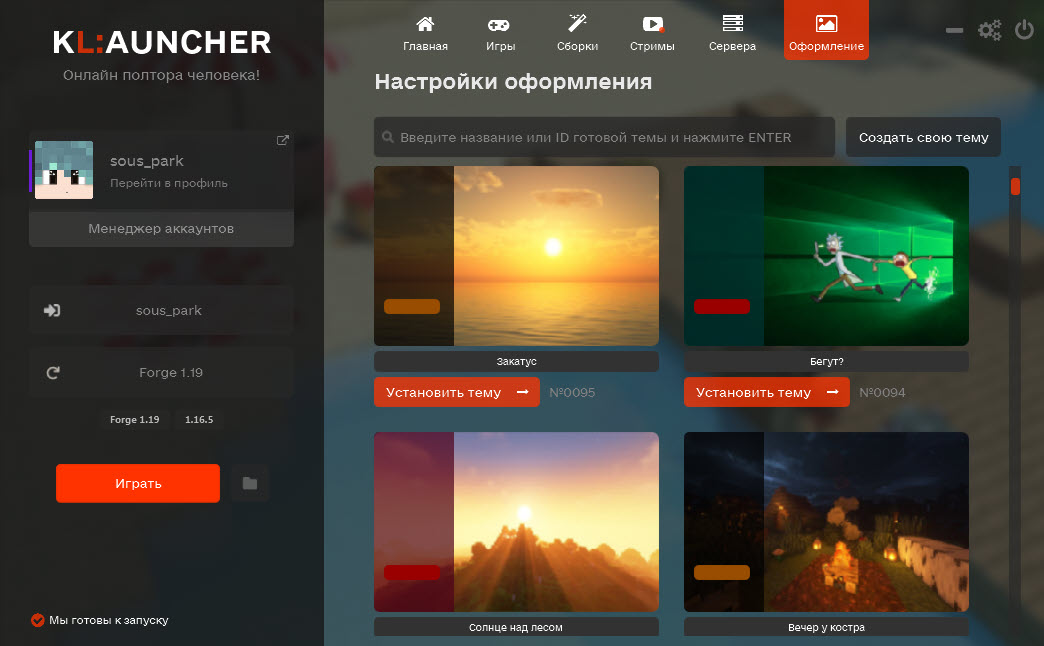
Task: Select the 1.16.5 version chip
Action: coord(199,420)
